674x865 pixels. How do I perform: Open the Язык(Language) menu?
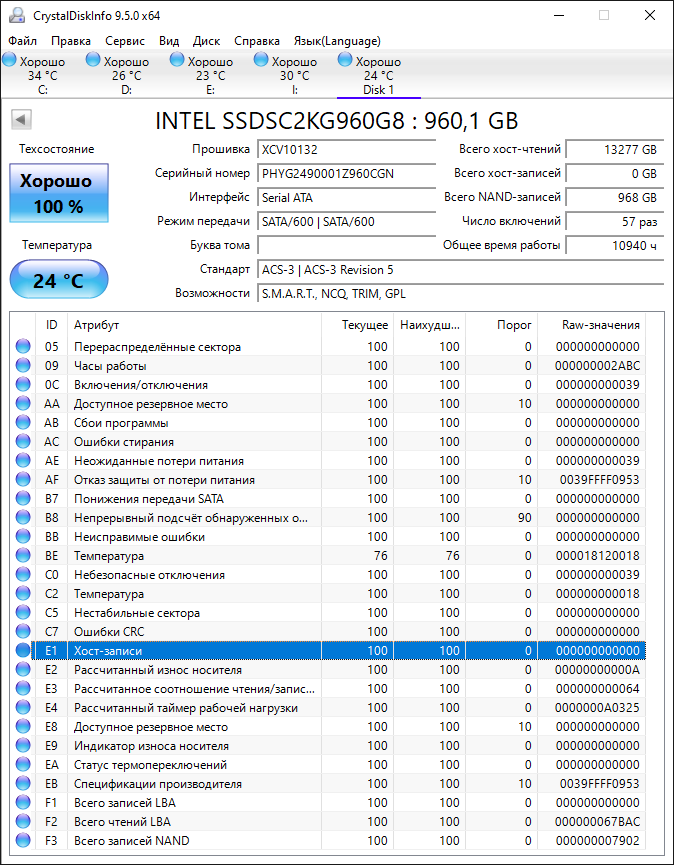click(337, 41)
